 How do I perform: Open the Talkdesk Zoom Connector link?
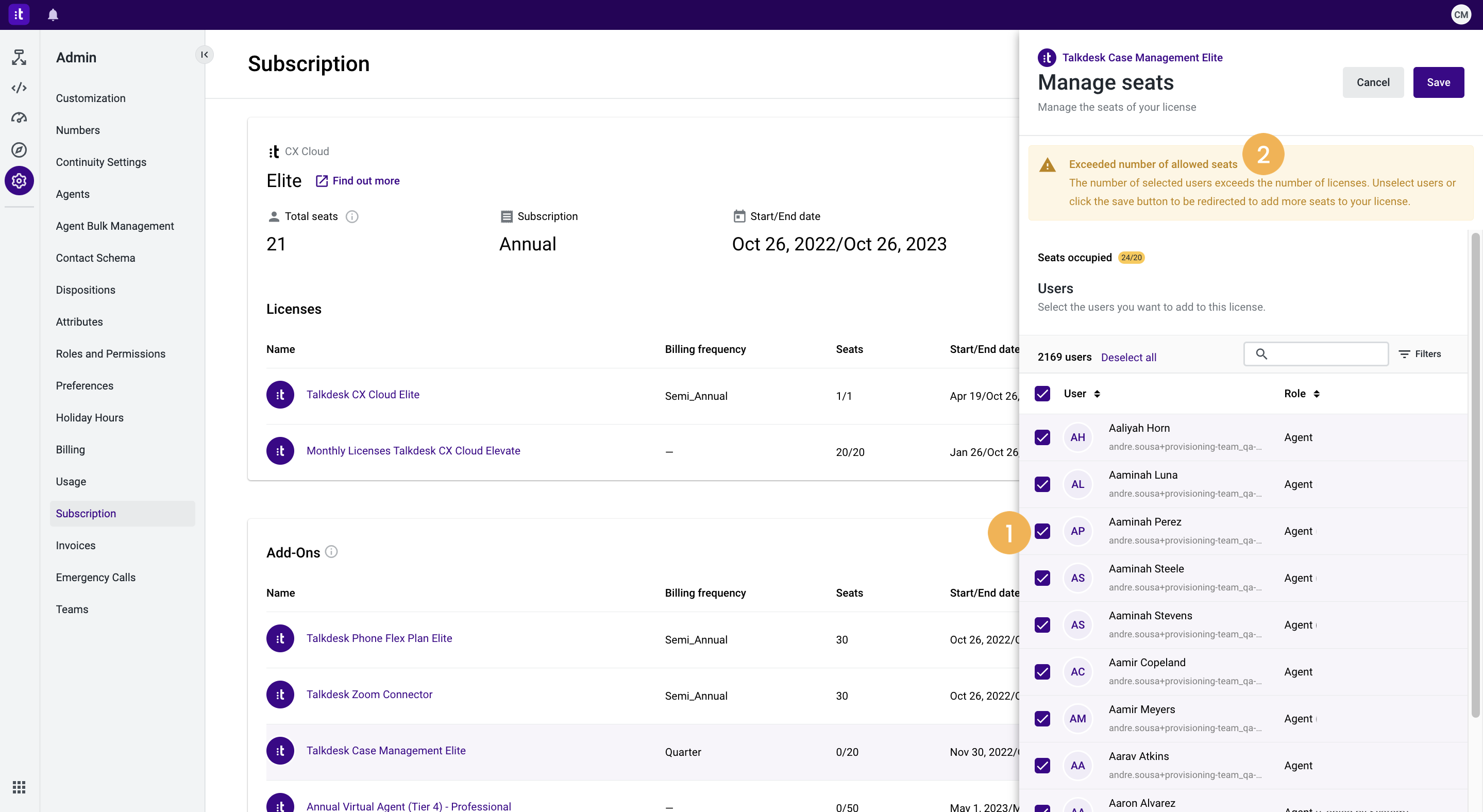(x=369, y=695)
